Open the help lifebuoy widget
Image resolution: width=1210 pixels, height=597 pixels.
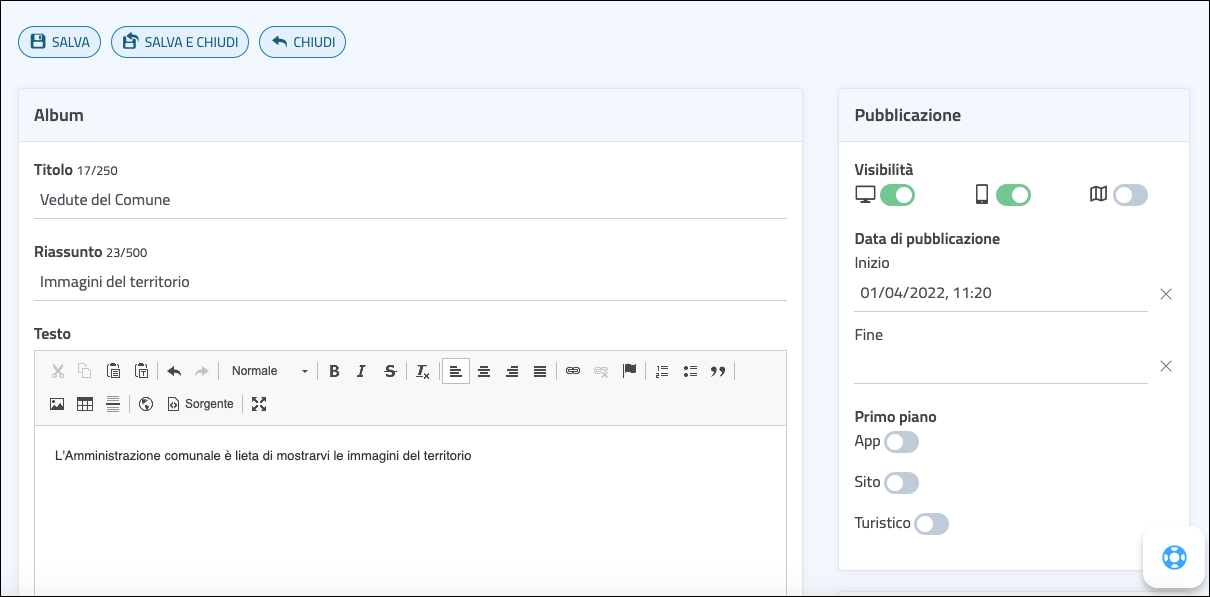1173,557
